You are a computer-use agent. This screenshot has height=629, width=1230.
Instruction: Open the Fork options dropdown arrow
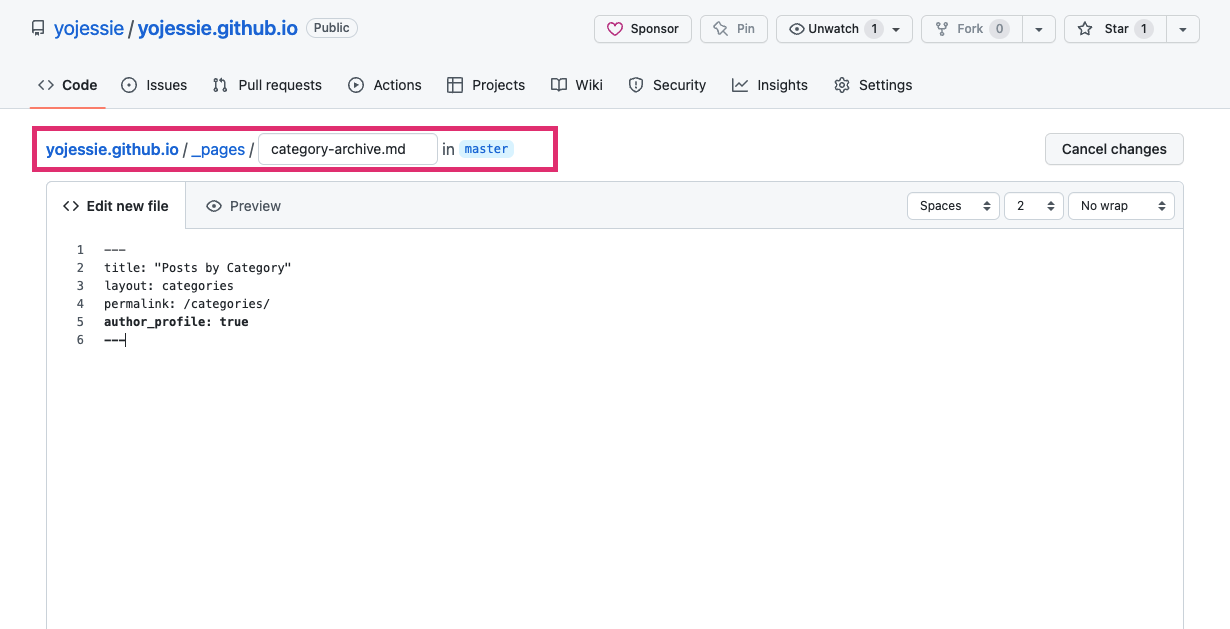pyautogui.click(x=1040, y=29)
